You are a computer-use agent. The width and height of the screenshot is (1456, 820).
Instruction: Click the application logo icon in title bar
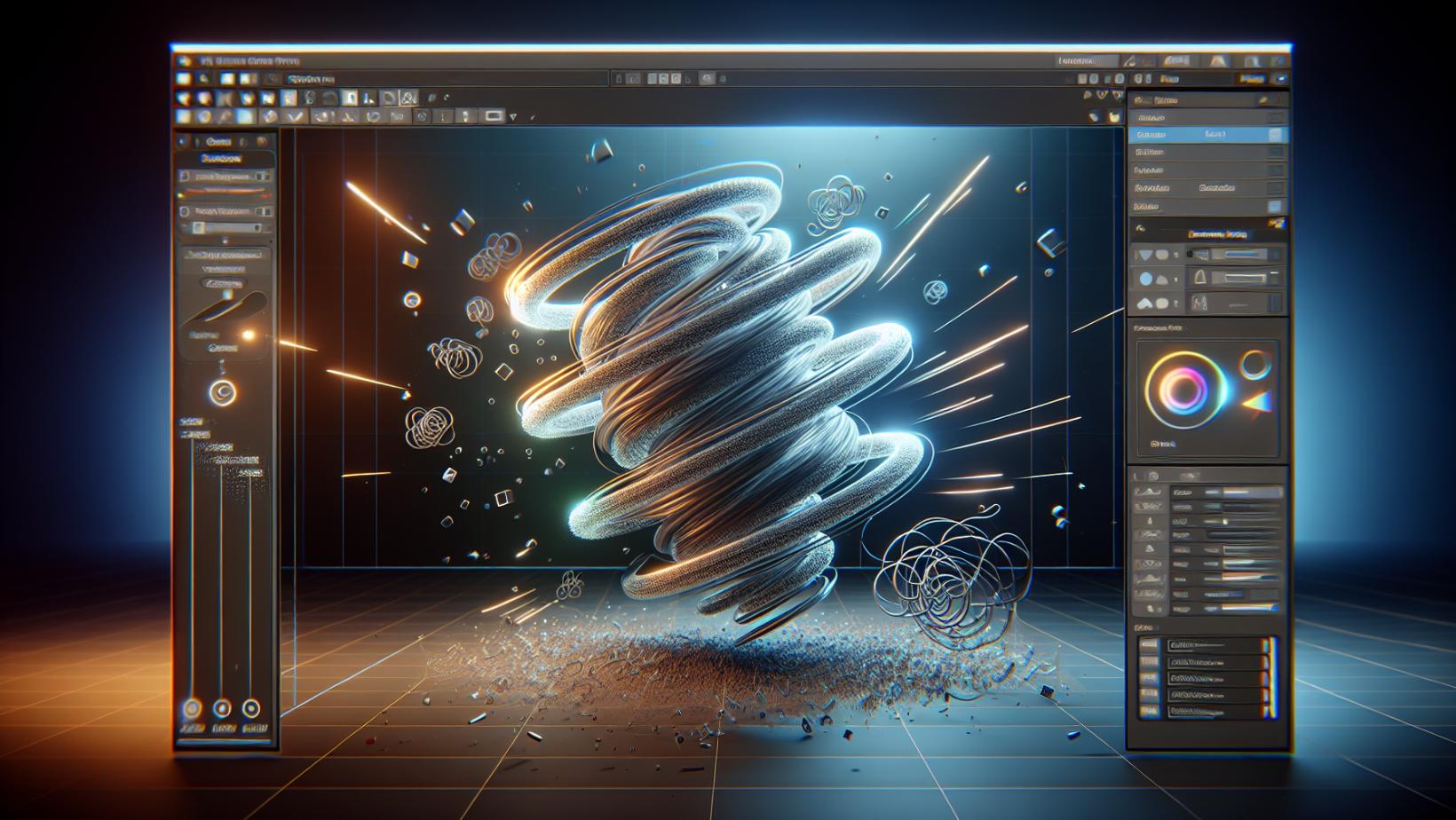tap(185, 61)
